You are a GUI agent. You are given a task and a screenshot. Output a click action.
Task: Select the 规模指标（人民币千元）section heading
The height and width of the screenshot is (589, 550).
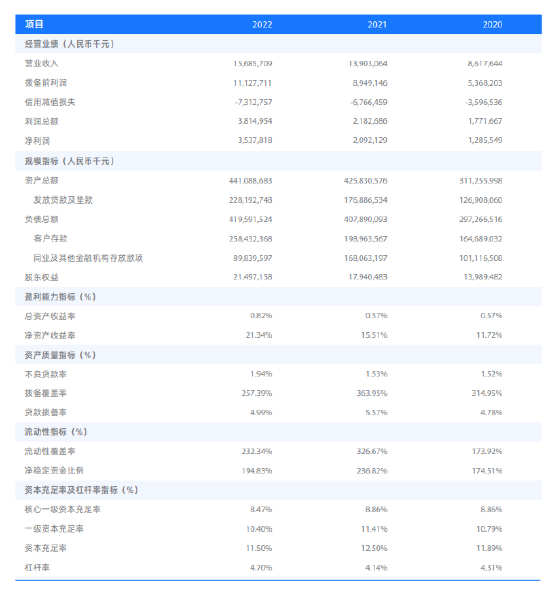coord(70,161)
